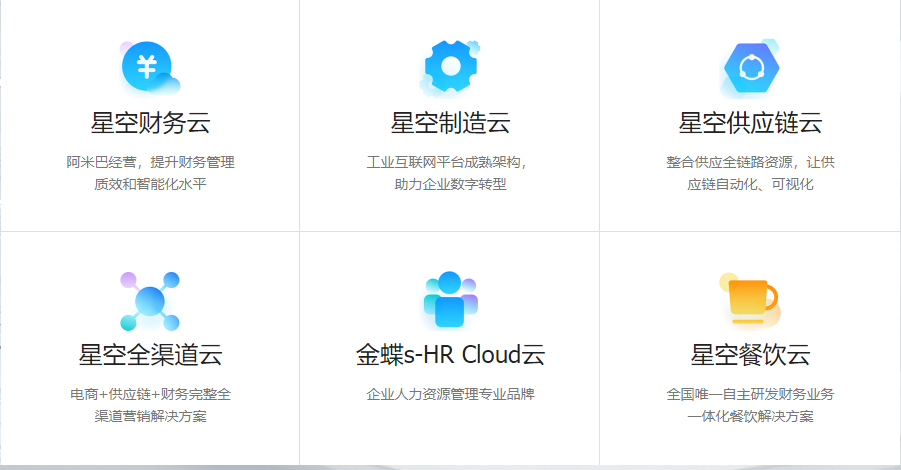Open the 星空餐饮云 title link
This screenshot has height=470, width=901.
[750, 355]
